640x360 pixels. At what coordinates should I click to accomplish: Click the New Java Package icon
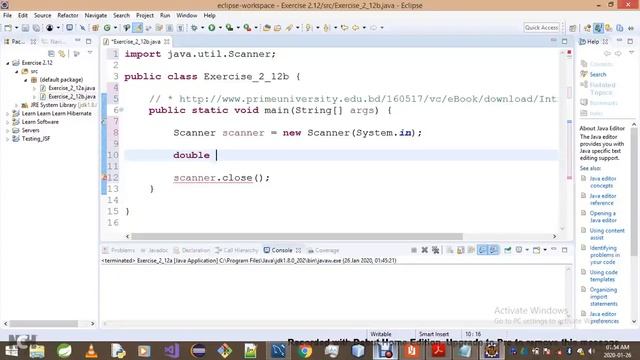pos(96,28)
